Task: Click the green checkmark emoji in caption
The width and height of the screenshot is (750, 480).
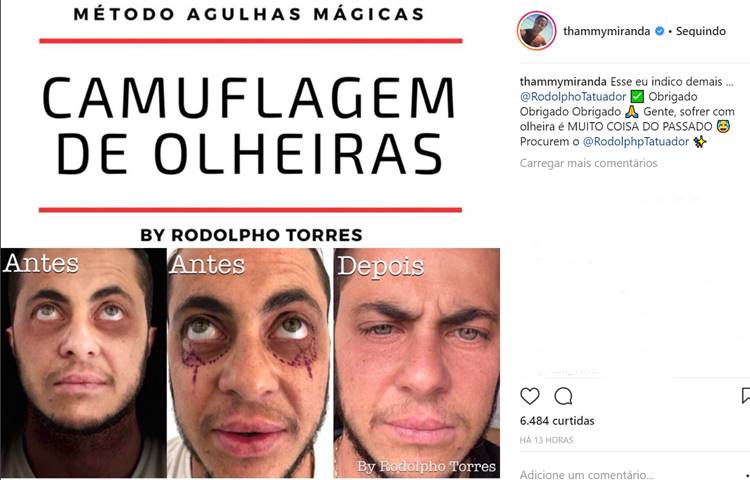Action: coord(637,97)
